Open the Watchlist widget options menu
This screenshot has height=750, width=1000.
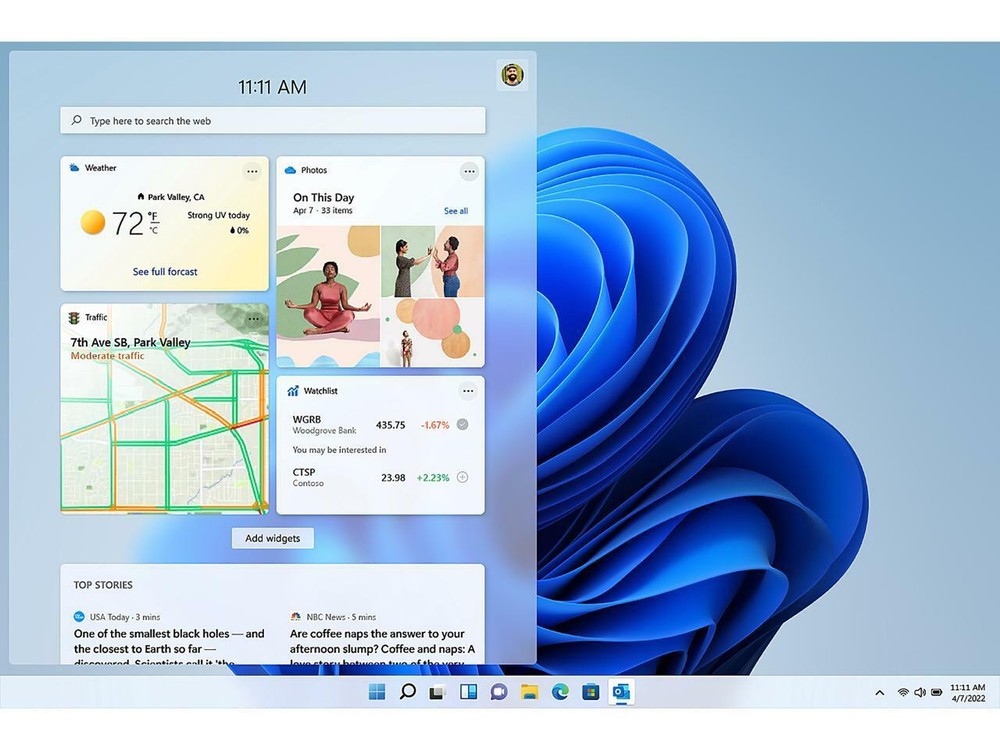click(468, 391)
